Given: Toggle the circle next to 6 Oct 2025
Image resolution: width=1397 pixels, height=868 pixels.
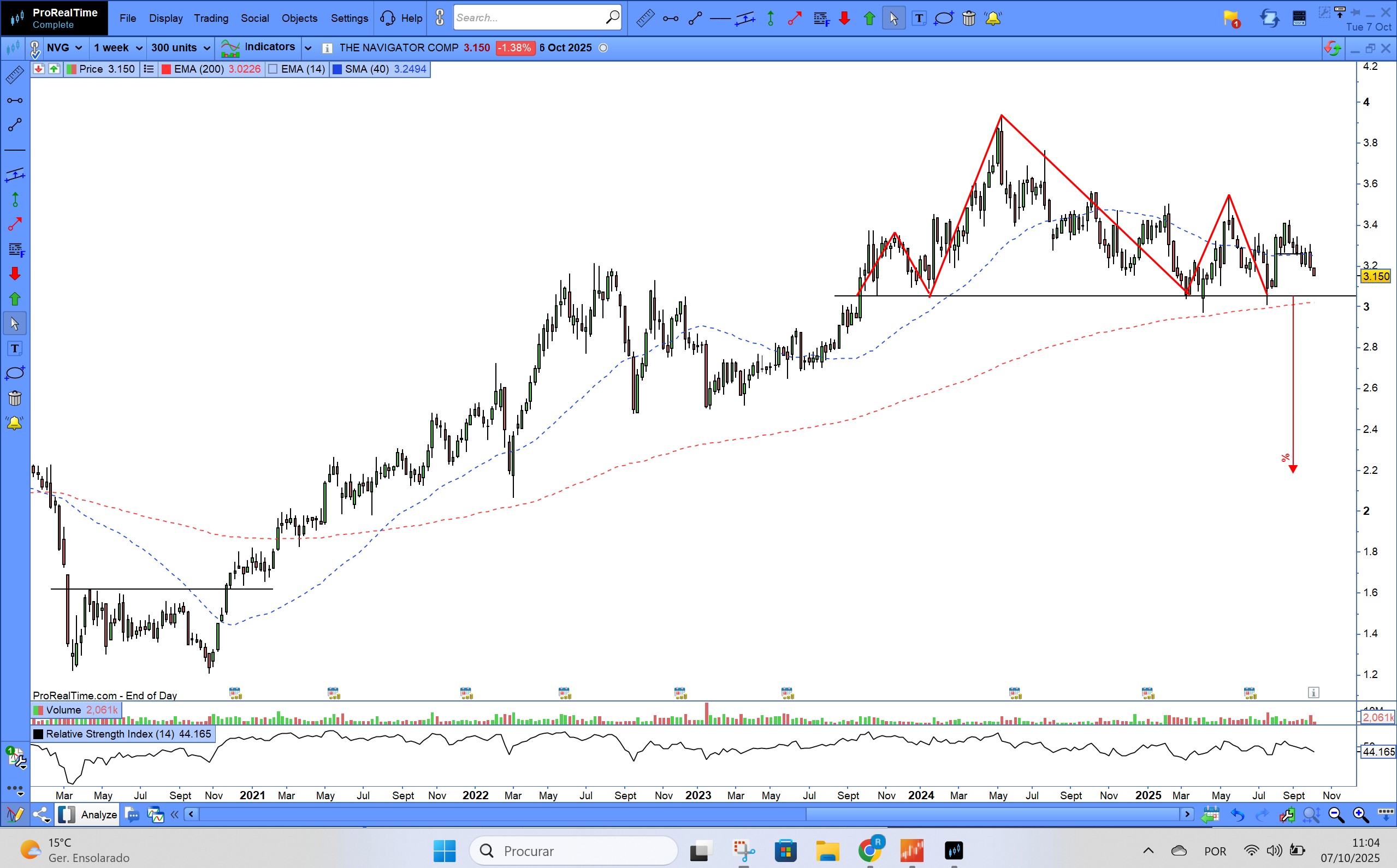Looking at the screenshot, I should pos(603,48).
